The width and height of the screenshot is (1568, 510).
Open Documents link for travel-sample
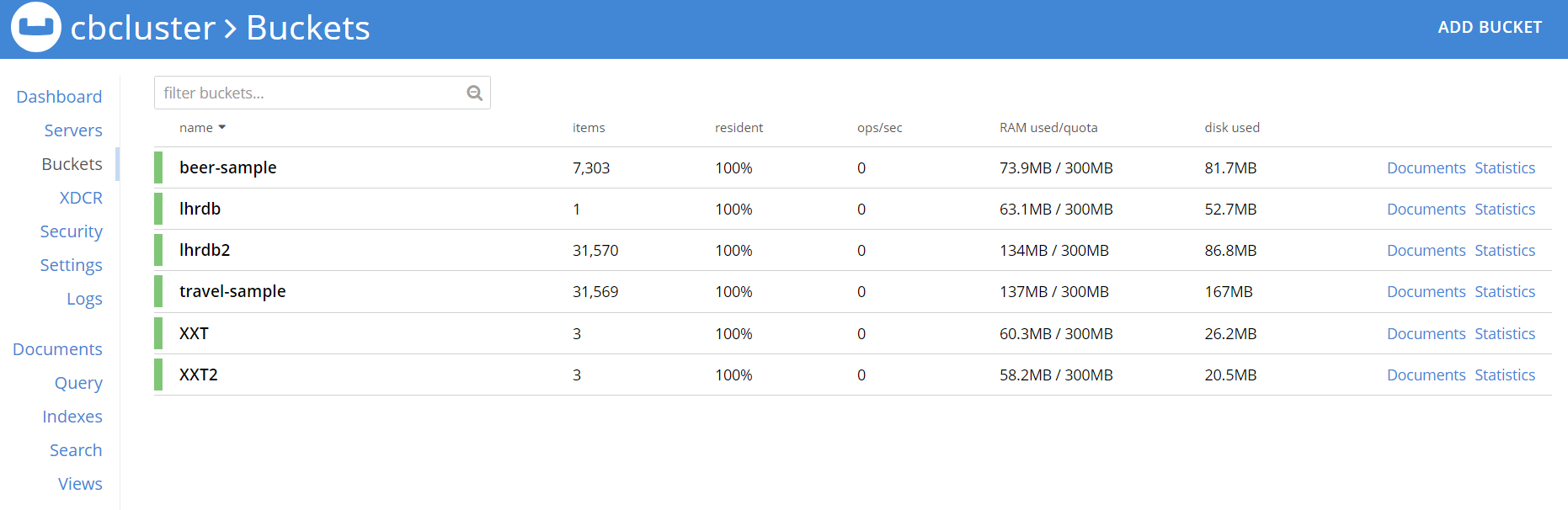1426,291
